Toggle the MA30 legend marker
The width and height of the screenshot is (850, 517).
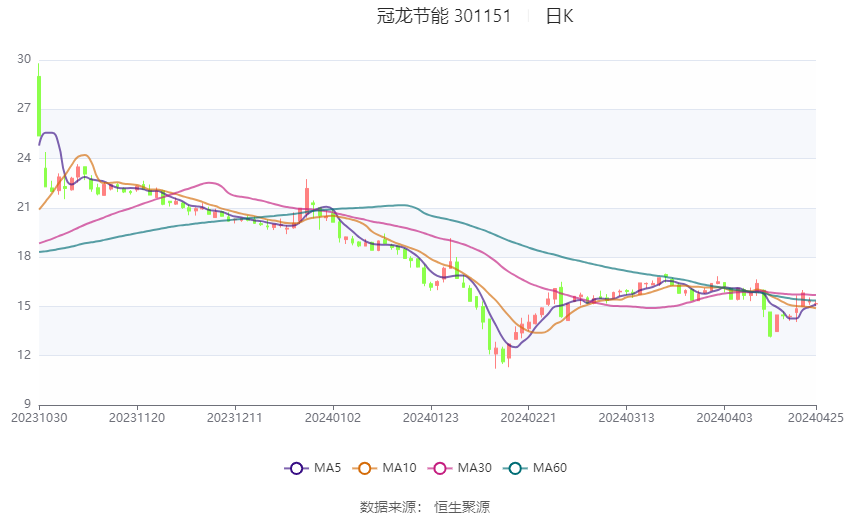click(440, 468)
